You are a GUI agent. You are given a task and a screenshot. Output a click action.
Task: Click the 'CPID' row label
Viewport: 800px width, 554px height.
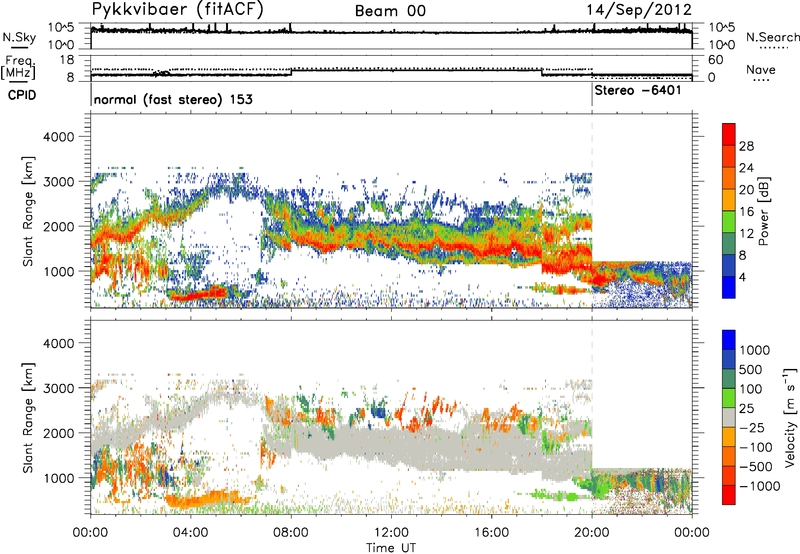[22, 95]
